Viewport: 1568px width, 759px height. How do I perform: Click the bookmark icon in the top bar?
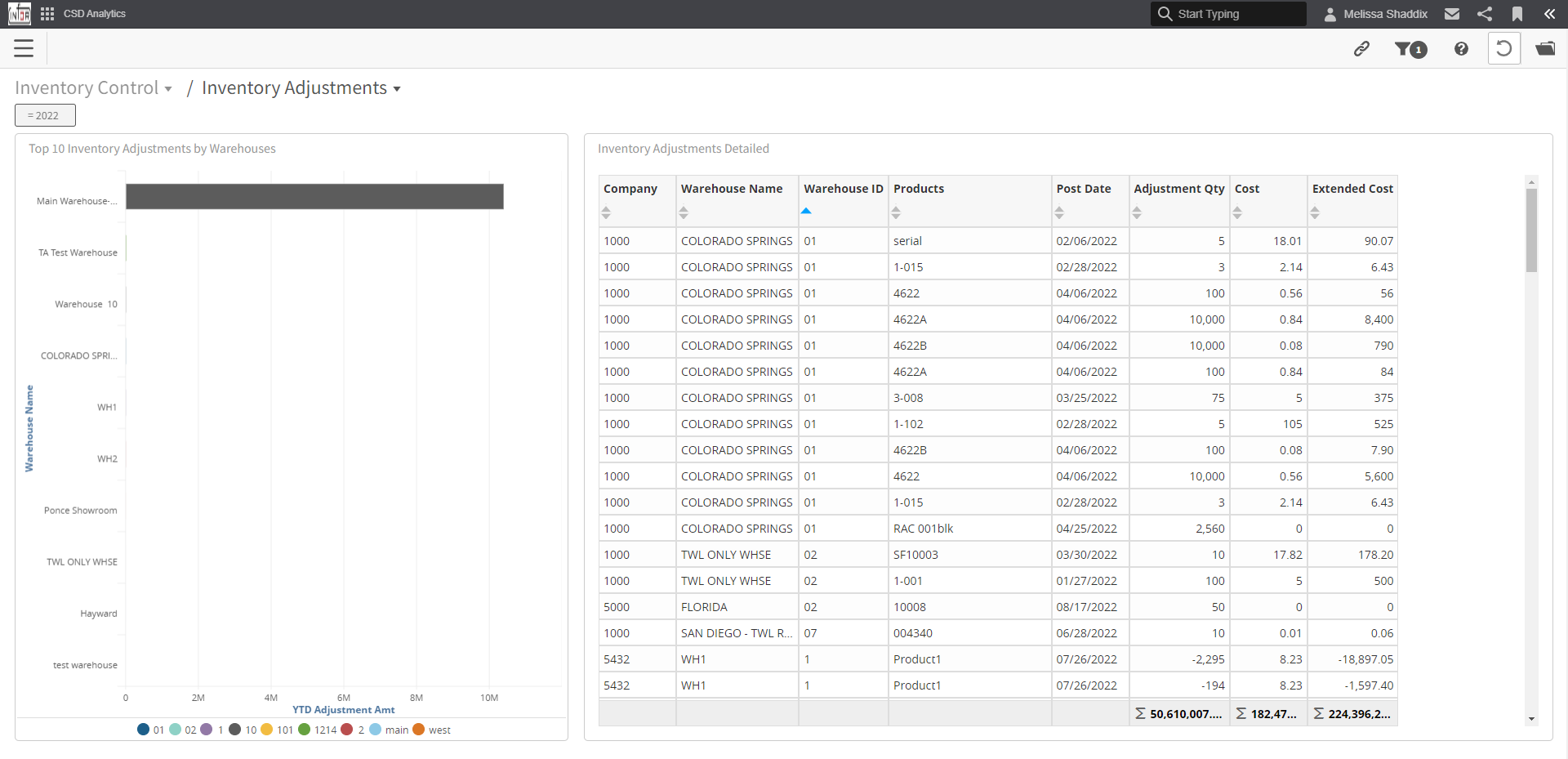(x=1518, y=13)
